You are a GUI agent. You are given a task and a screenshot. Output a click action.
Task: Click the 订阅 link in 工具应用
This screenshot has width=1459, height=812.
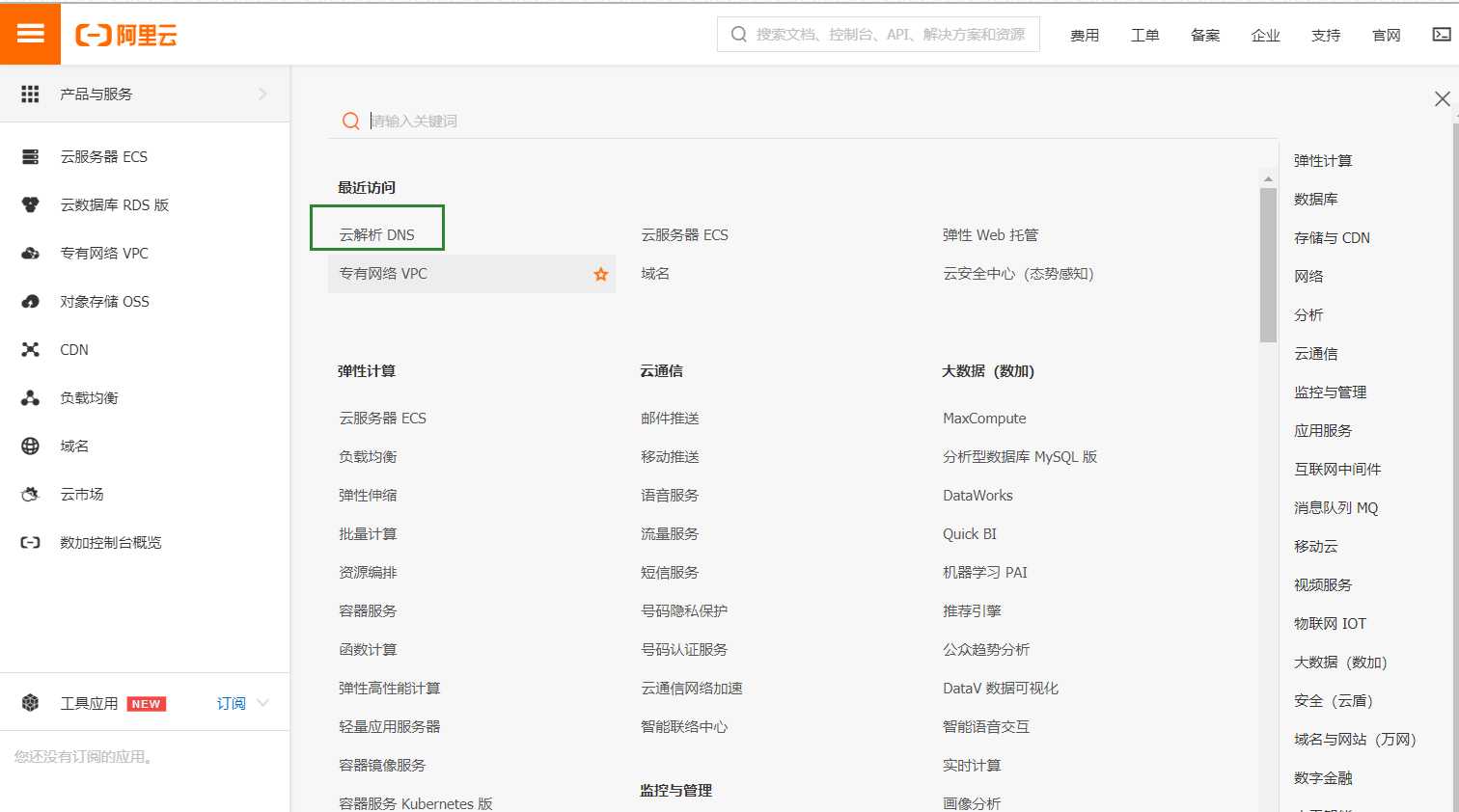pyautogui.click(x=231, y=703)
